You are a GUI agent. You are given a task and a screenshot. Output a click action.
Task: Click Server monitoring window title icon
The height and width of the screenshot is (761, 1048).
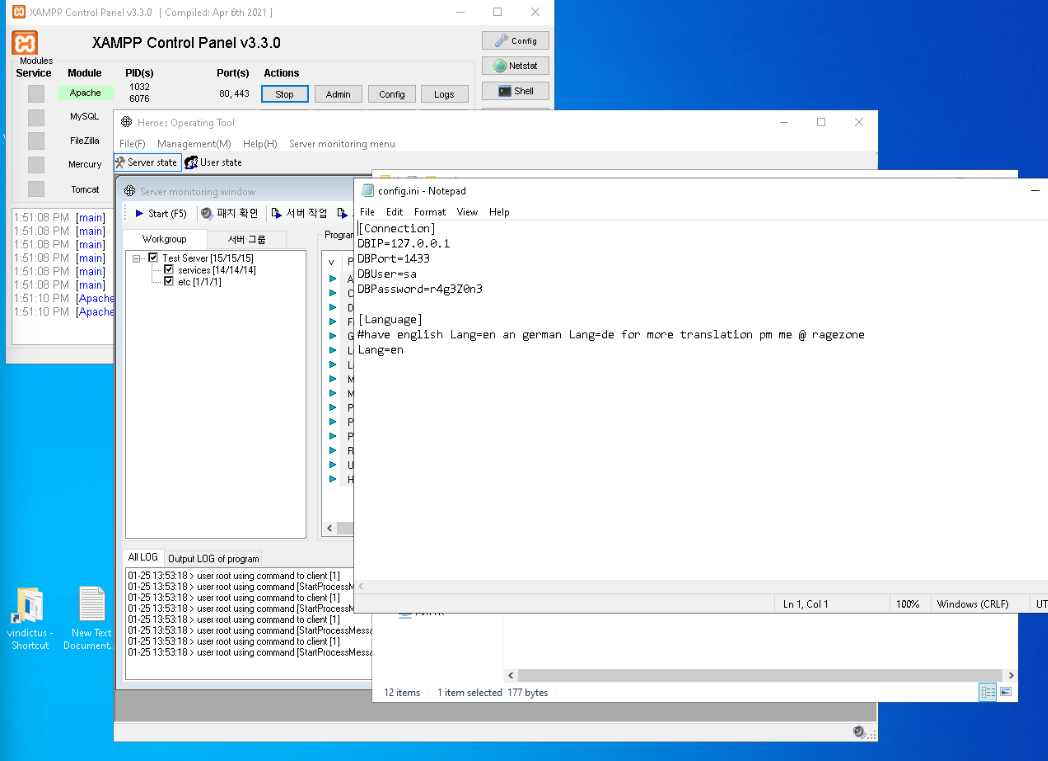[130, 191]
